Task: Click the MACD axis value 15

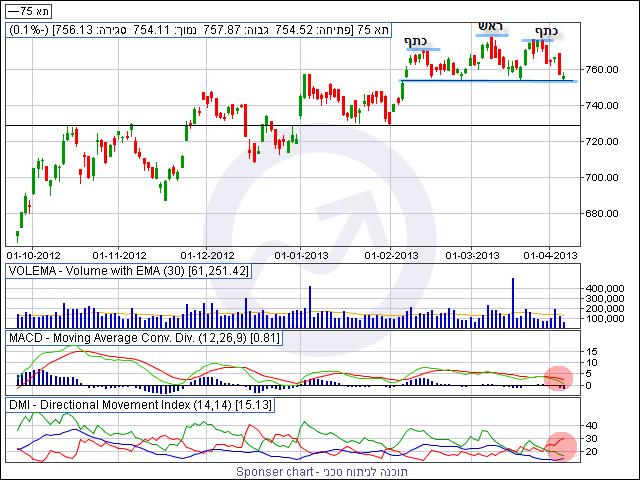Action: pos(591,351)
